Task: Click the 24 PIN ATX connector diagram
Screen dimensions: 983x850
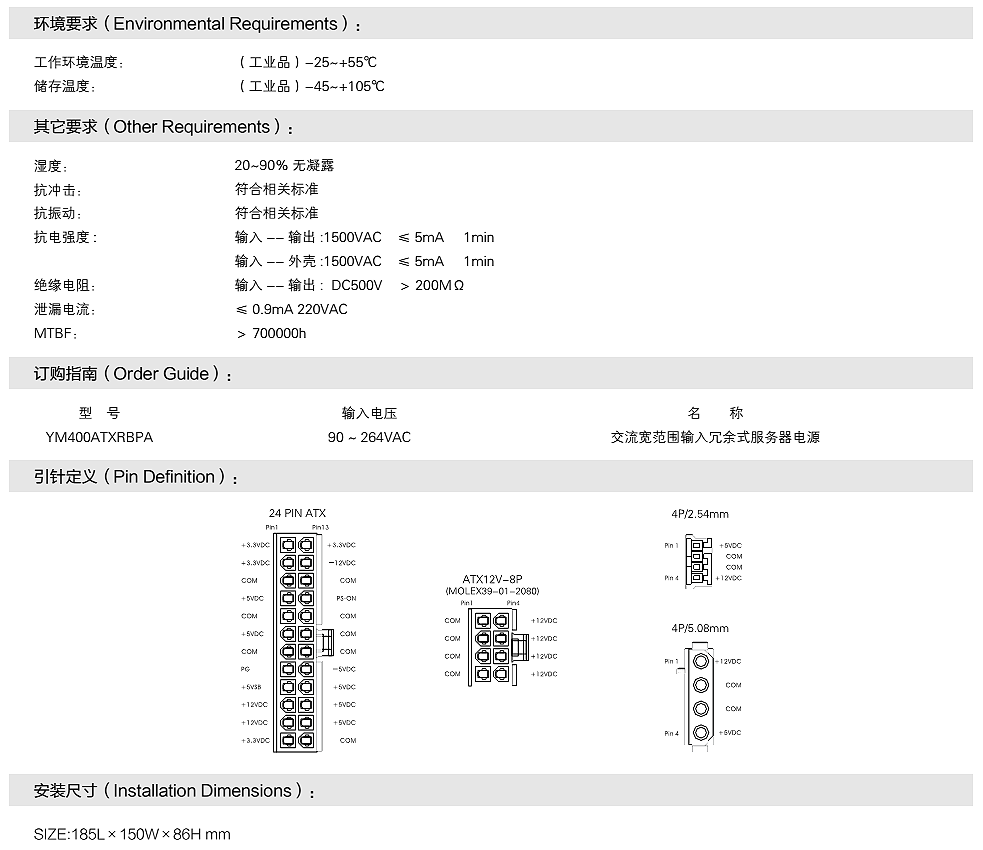Action: tap(298, 640)
